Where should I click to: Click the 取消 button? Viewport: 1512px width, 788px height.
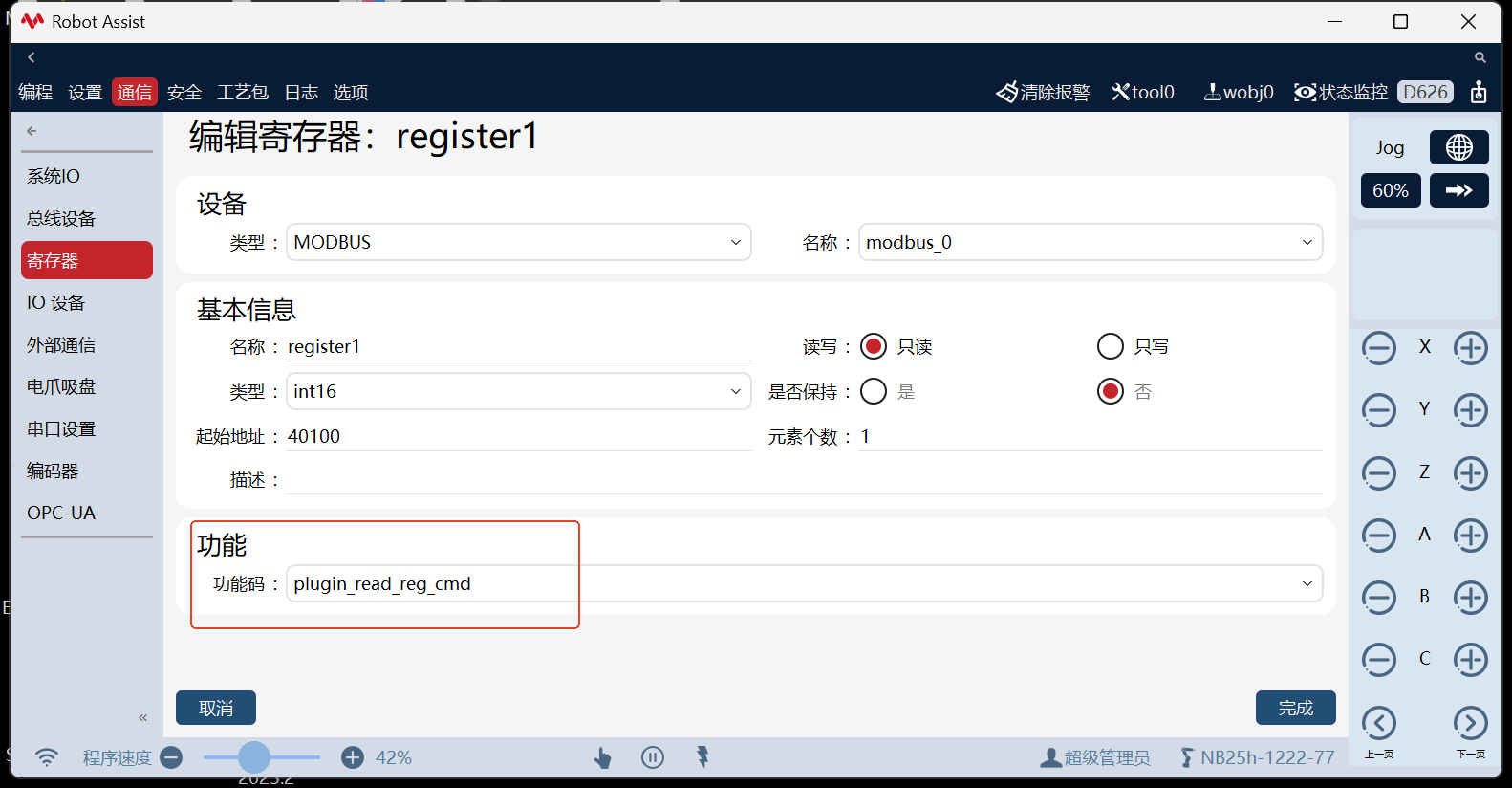click(x=216, y=708)
